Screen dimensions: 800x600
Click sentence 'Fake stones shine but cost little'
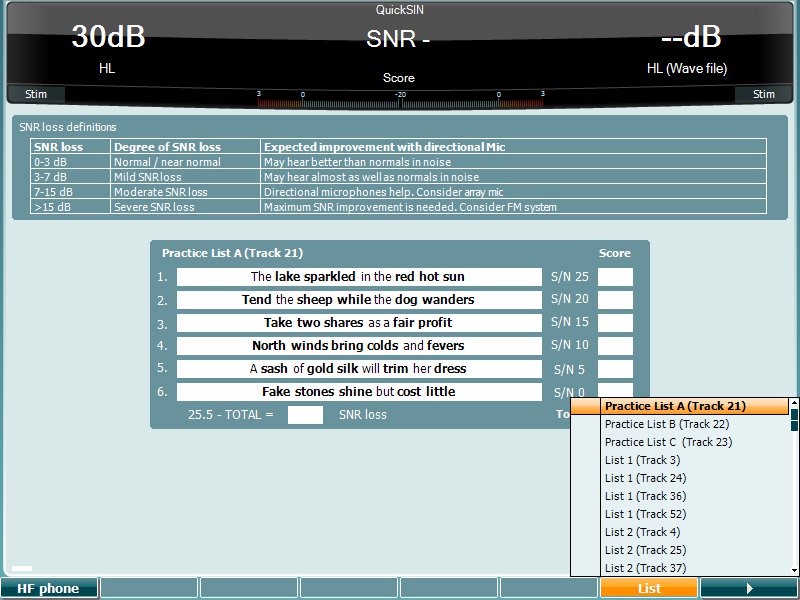click(359, 392)
